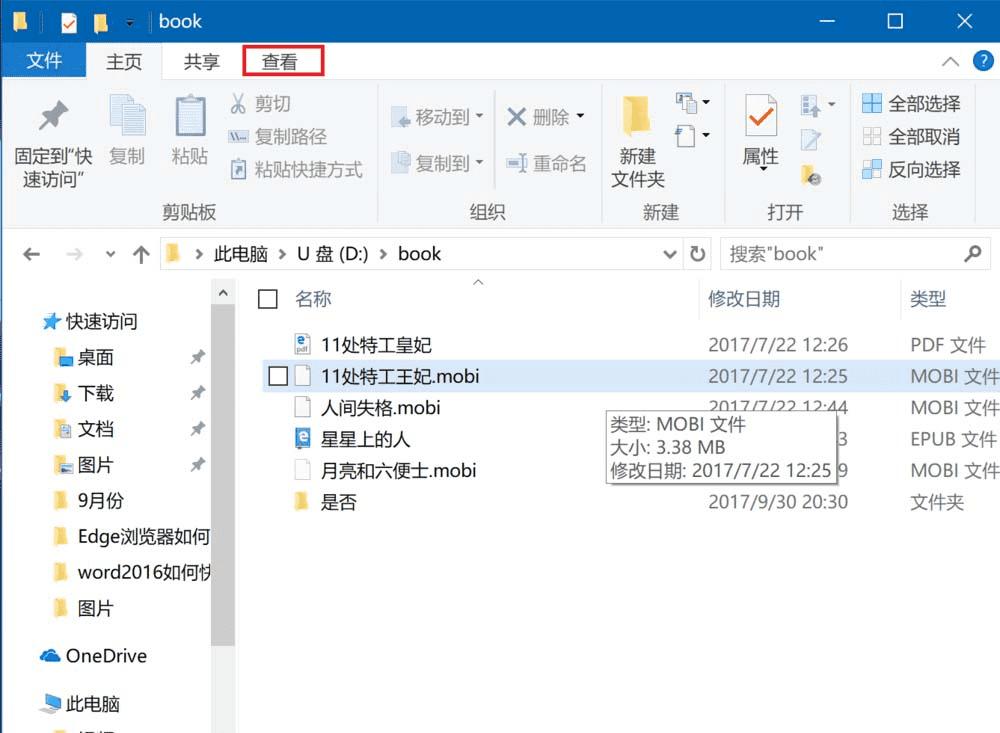Click the navigation pane scroll up arrow
Screen dimensions: 1000x733
pyautogui.click(x=223, y=293)
